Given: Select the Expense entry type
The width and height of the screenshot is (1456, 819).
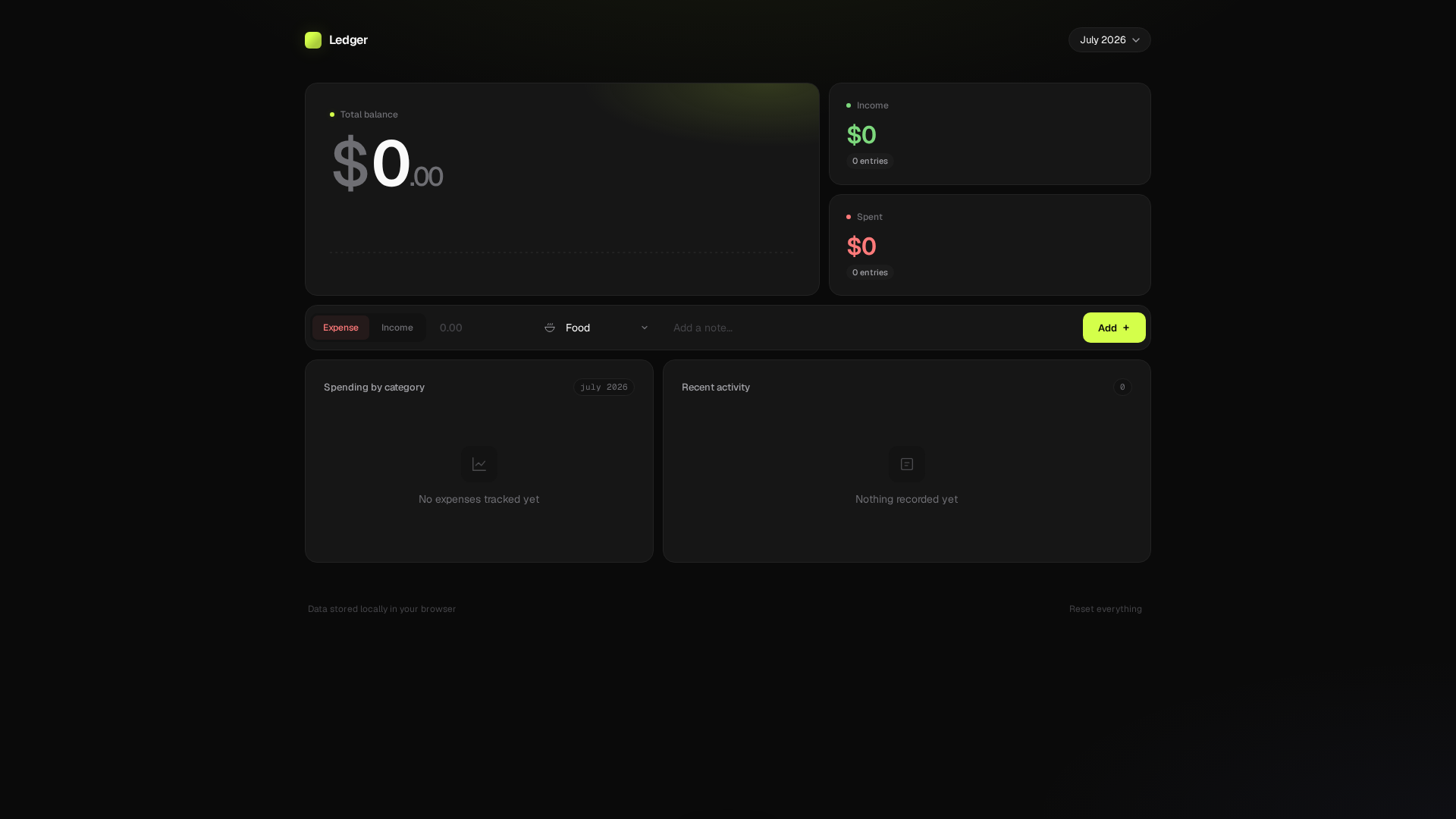Looking at the screenshot, I should 340,328.
